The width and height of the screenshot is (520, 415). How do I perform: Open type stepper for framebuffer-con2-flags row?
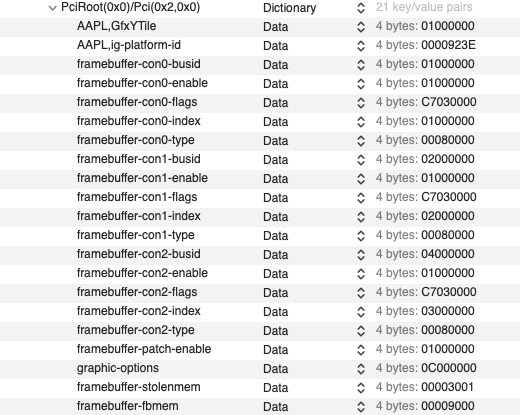(x=361, y=293)
